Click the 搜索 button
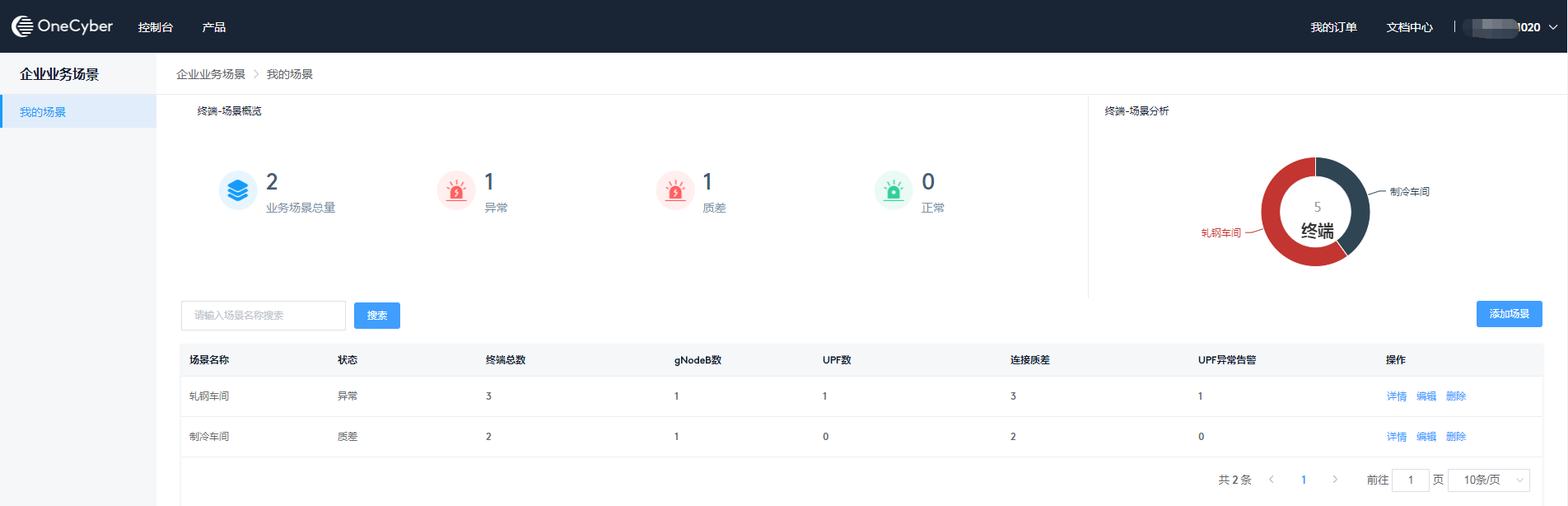Screen dimensions: 1568x506 tap(377, 316)
